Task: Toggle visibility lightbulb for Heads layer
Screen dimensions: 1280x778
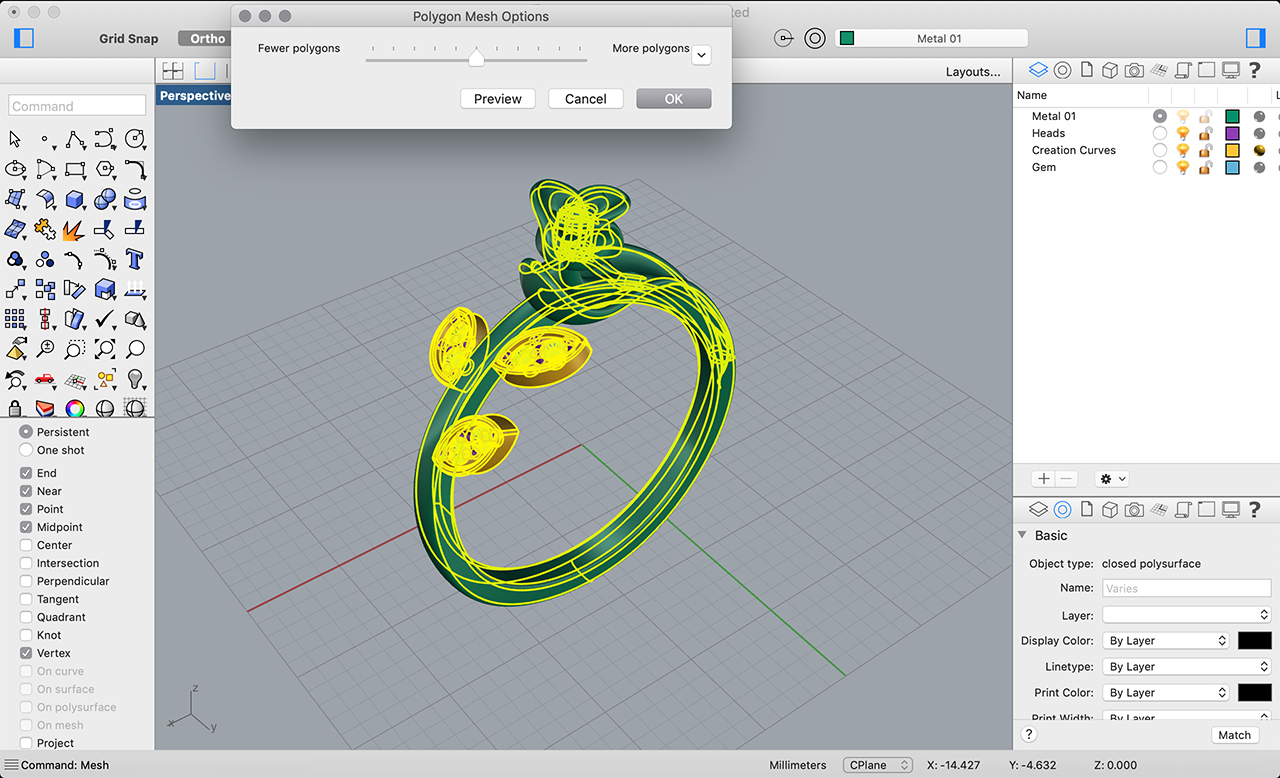Action: coord(1183,133)
